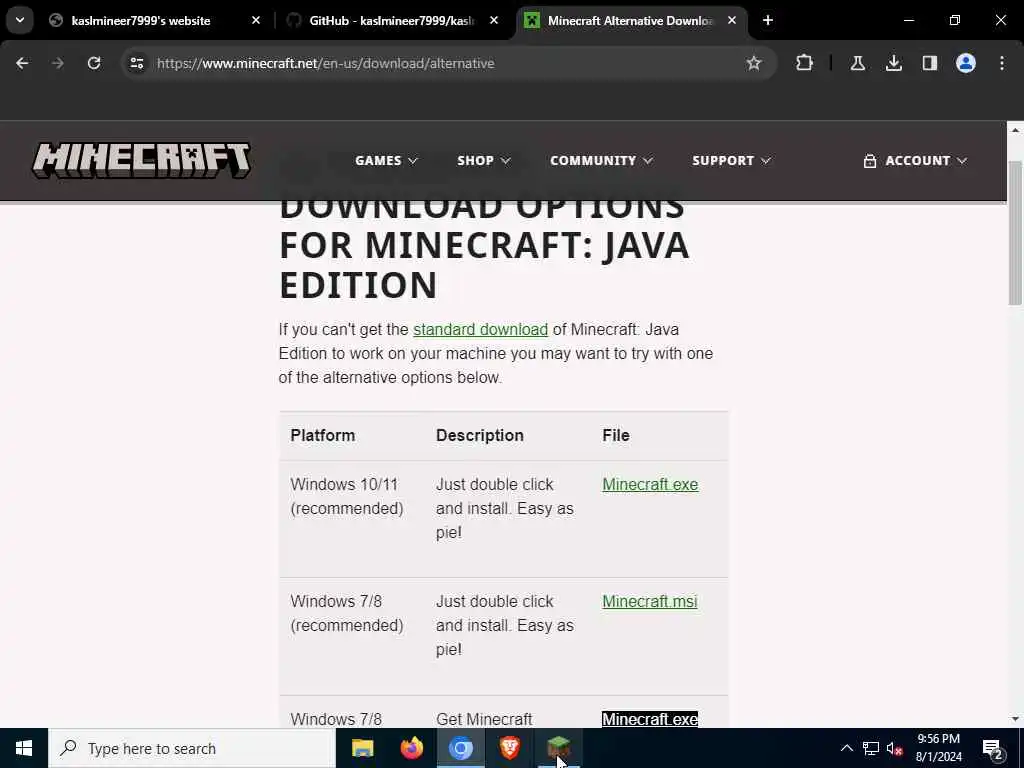
Task: Click the highlighted Minecraft.exe link
Action: (x=650, y=719)
